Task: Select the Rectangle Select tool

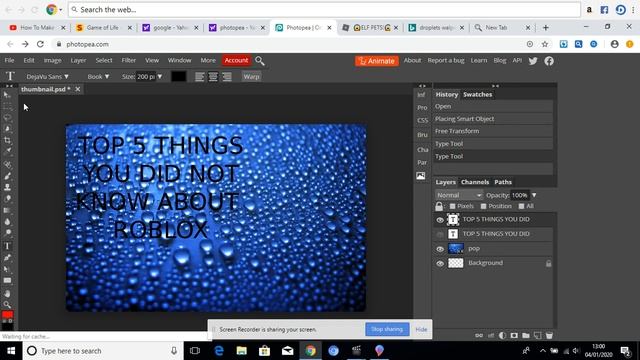Action: click(7, 106)
